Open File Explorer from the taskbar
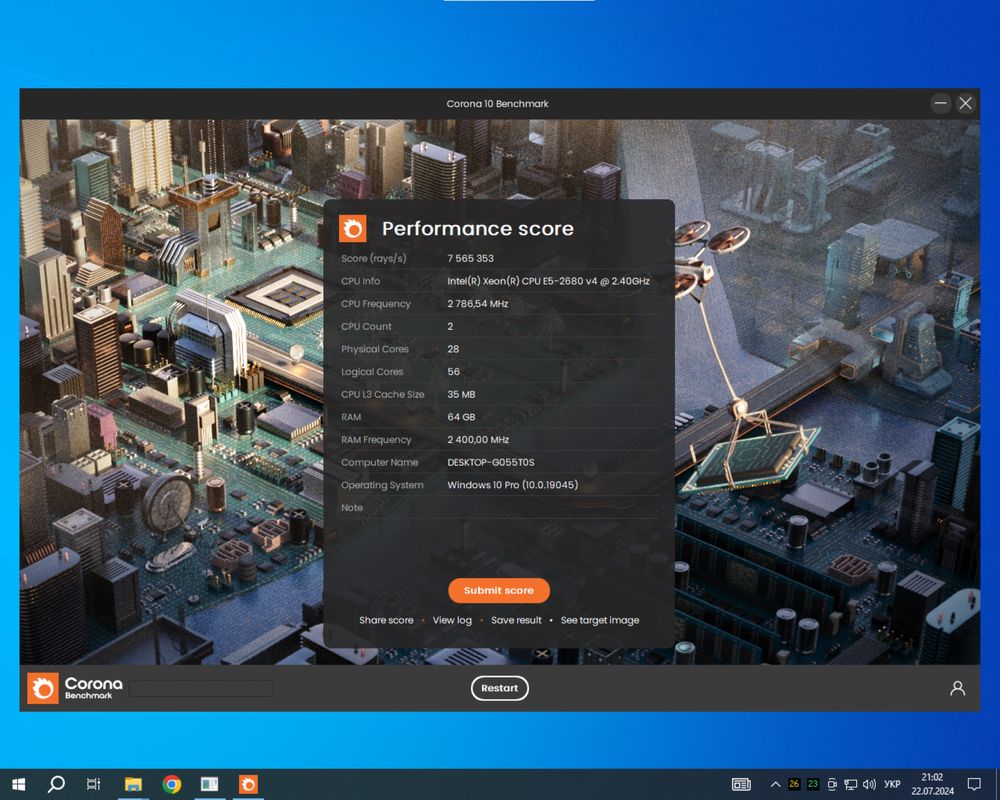This screenshot has width=1000, height=800. [133, 784]
